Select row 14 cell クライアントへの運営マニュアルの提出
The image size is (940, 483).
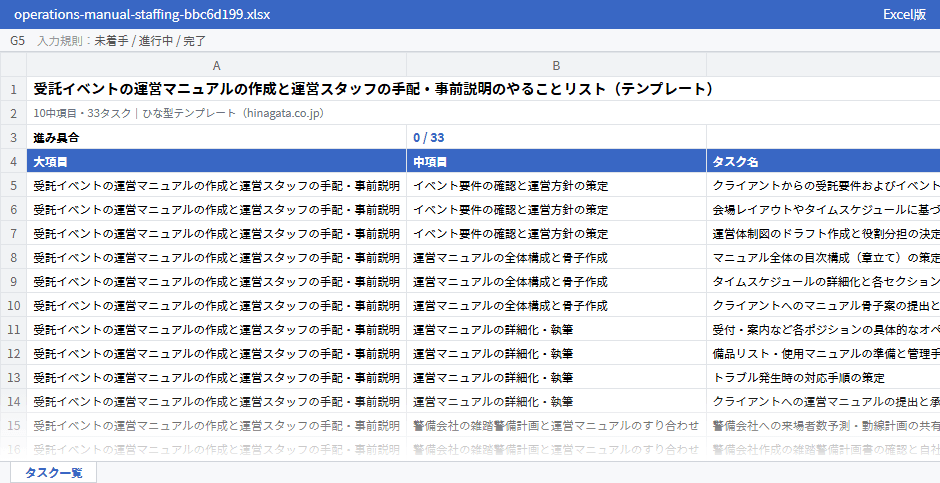click(823, 401)
